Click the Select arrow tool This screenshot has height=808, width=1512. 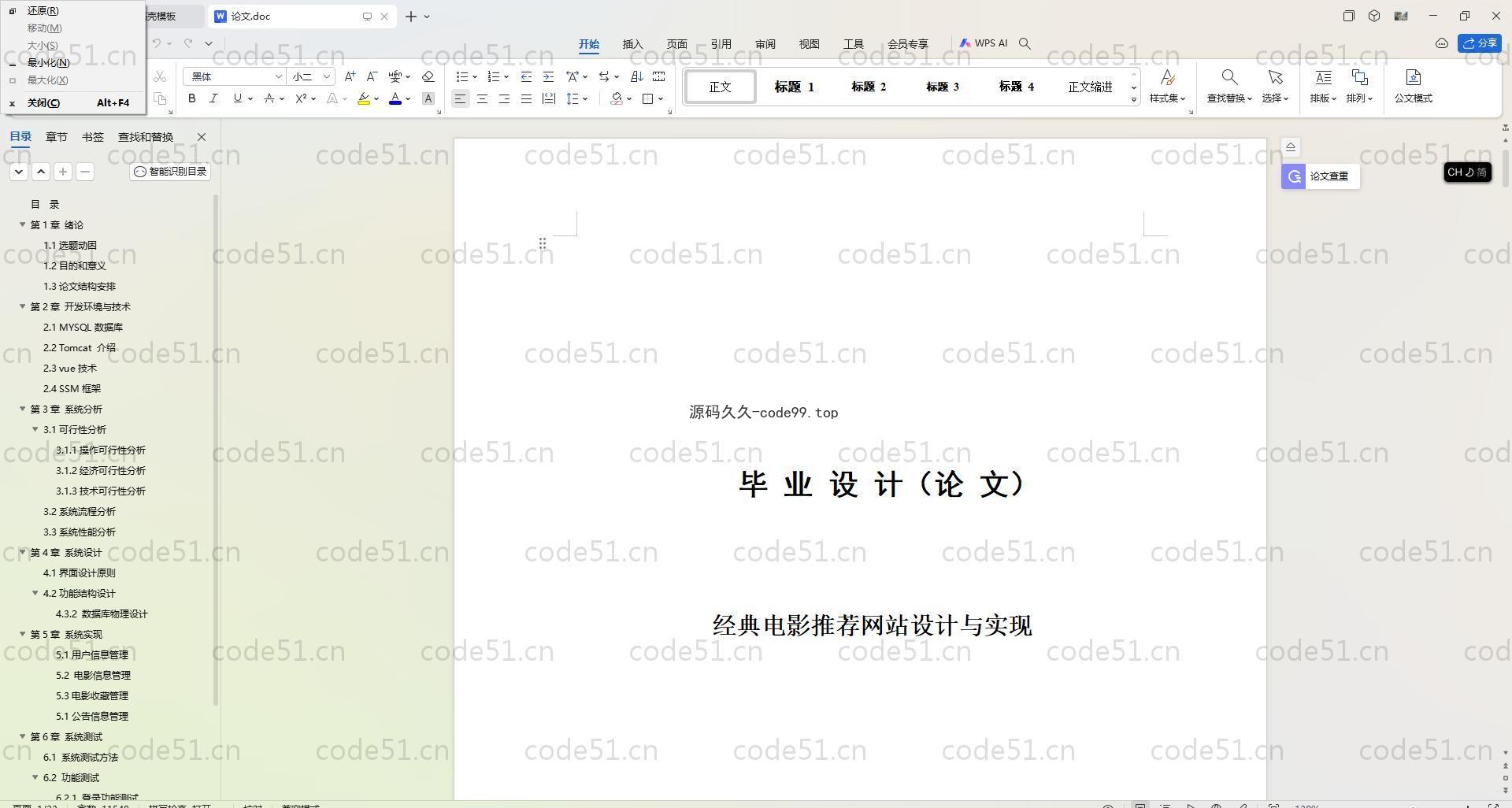click(1275, 77)
